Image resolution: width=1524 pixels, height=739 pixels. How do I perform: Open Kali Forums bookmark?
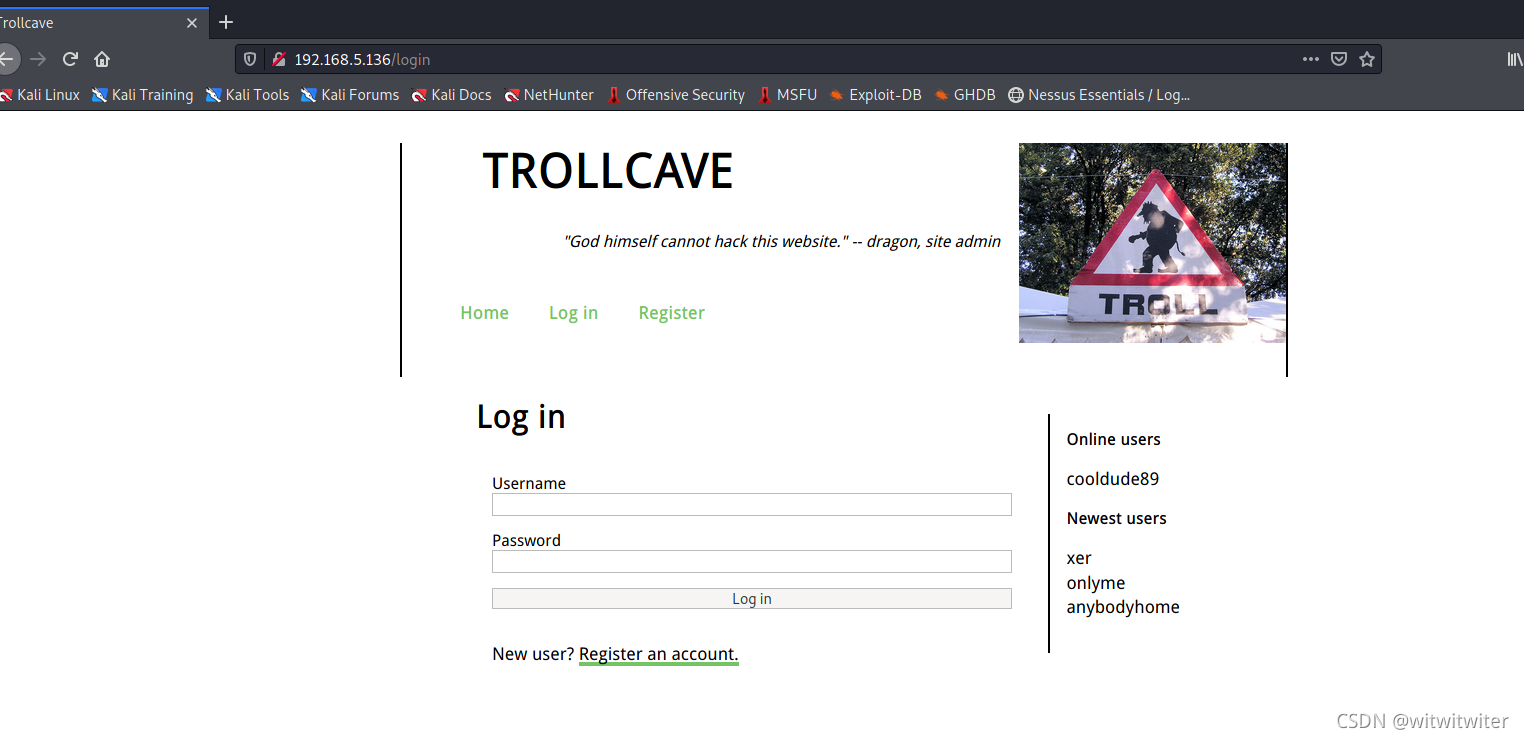click(350, 95)
